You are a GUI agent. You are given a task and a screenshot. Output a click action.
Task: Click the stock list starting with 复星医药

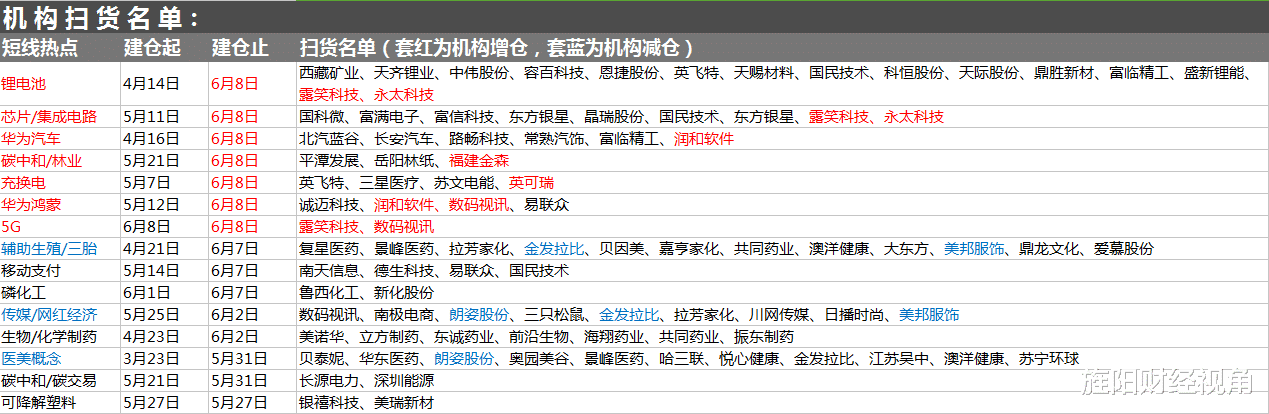tap(726, 248)
